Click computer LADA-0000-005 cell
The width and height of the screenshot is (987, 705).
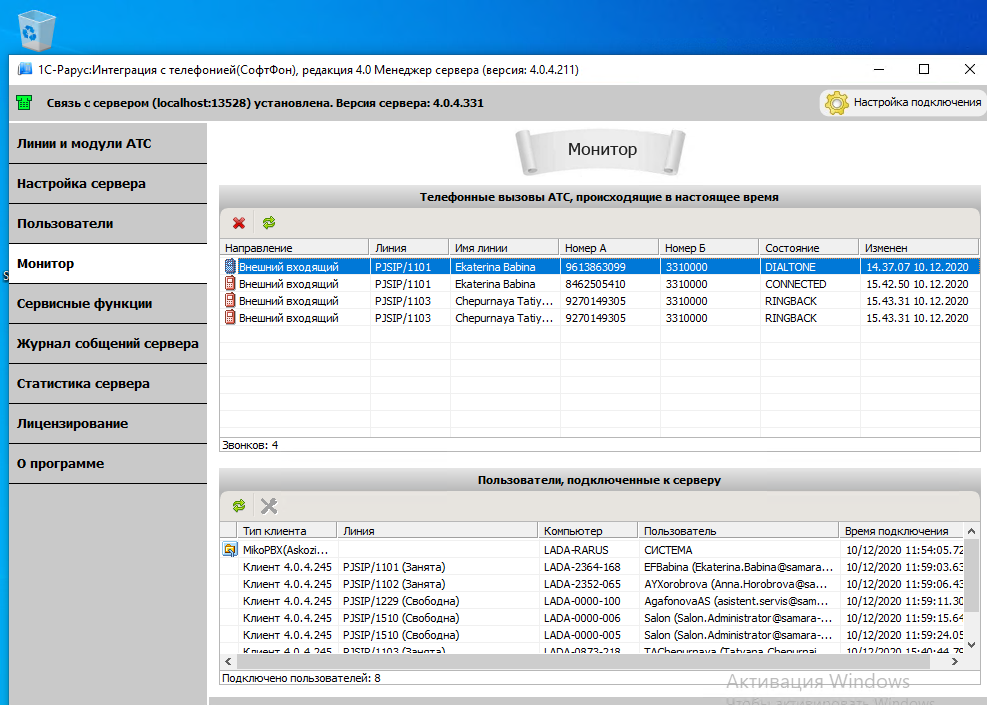tap(588, 634)
